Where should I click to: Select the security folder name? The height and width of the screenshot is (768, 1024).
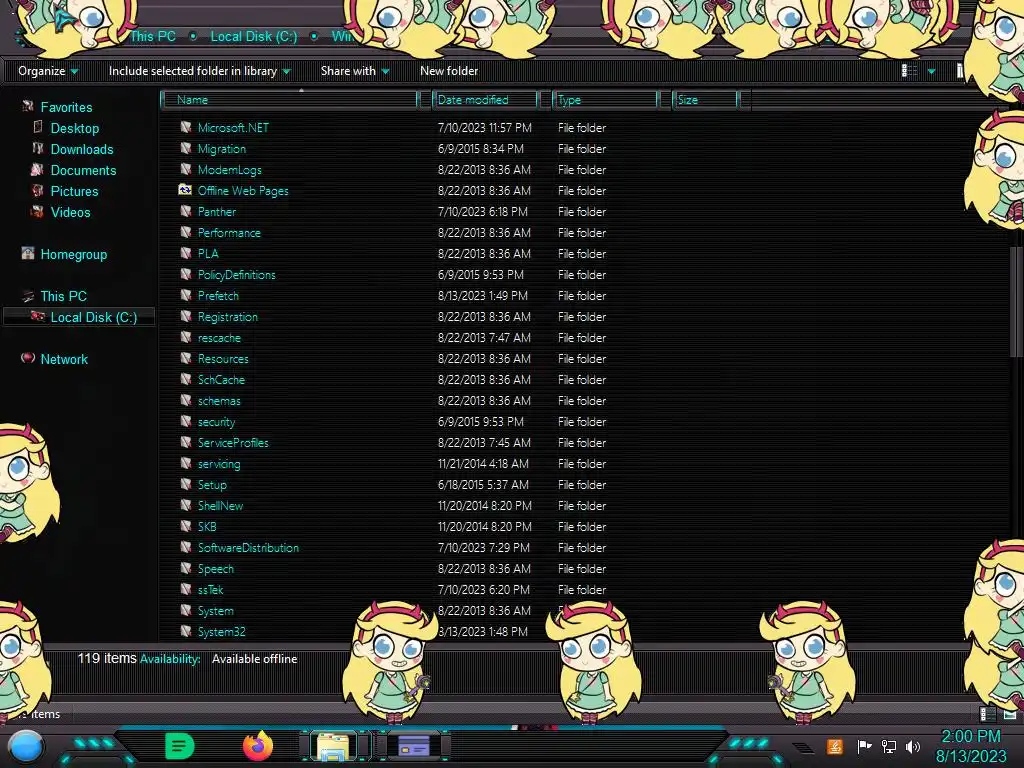(x=216, y=422)
